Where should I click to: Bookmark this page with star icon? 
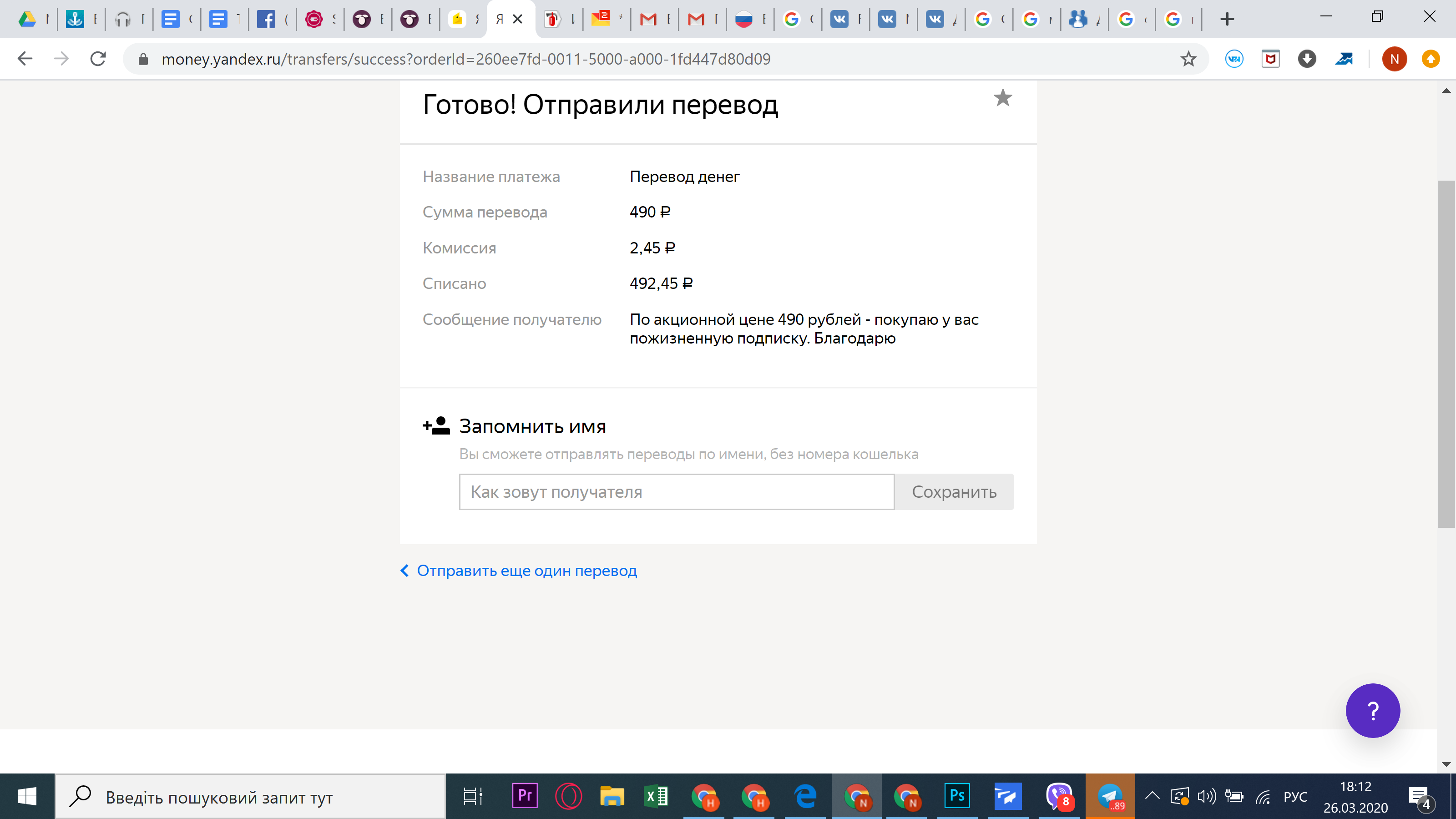pyautogui.click(x=1188, y=59)
